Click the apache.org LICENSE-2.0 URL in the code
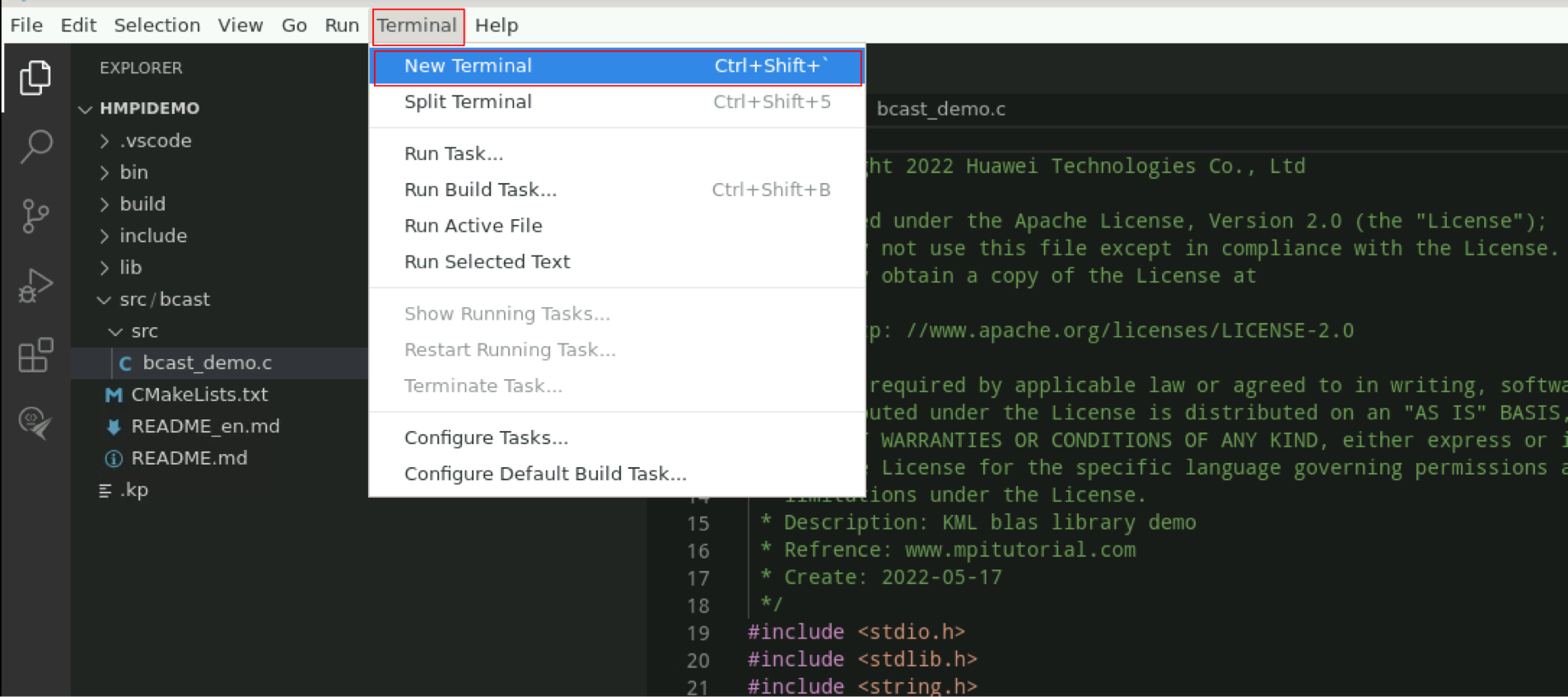The height and width of the screenshot is (697, 1568). click(x=1129, y=331)
